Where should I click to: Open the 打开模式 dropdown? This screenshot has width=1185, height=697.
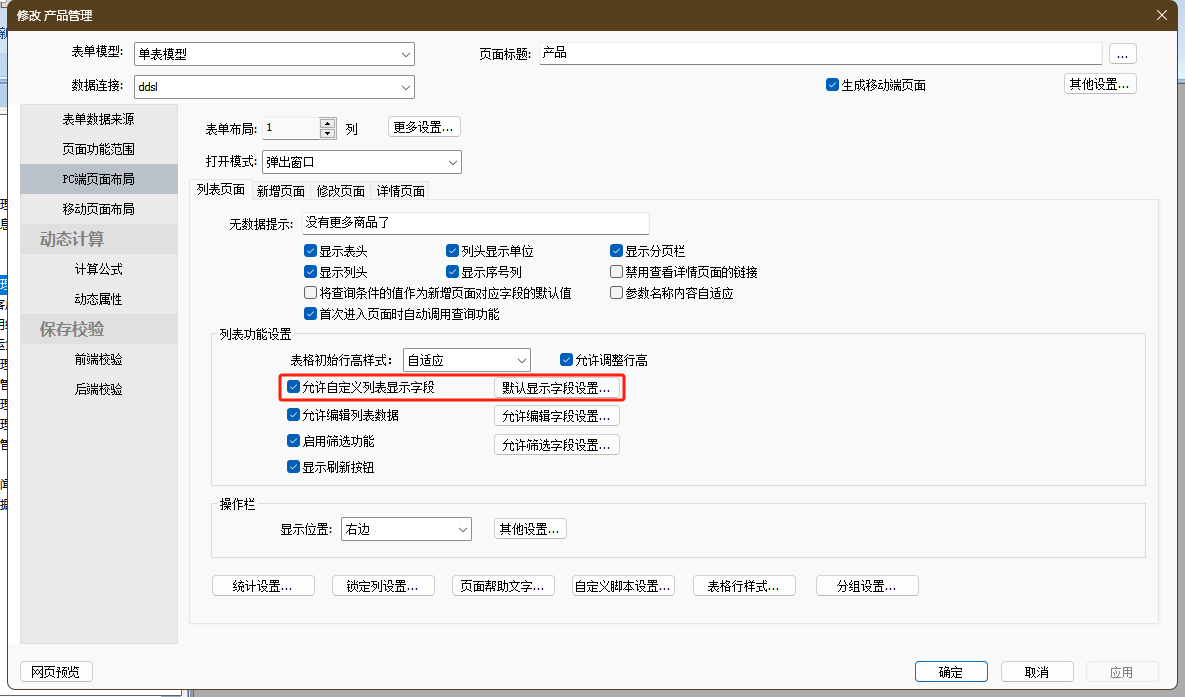[x=452, y=162]
